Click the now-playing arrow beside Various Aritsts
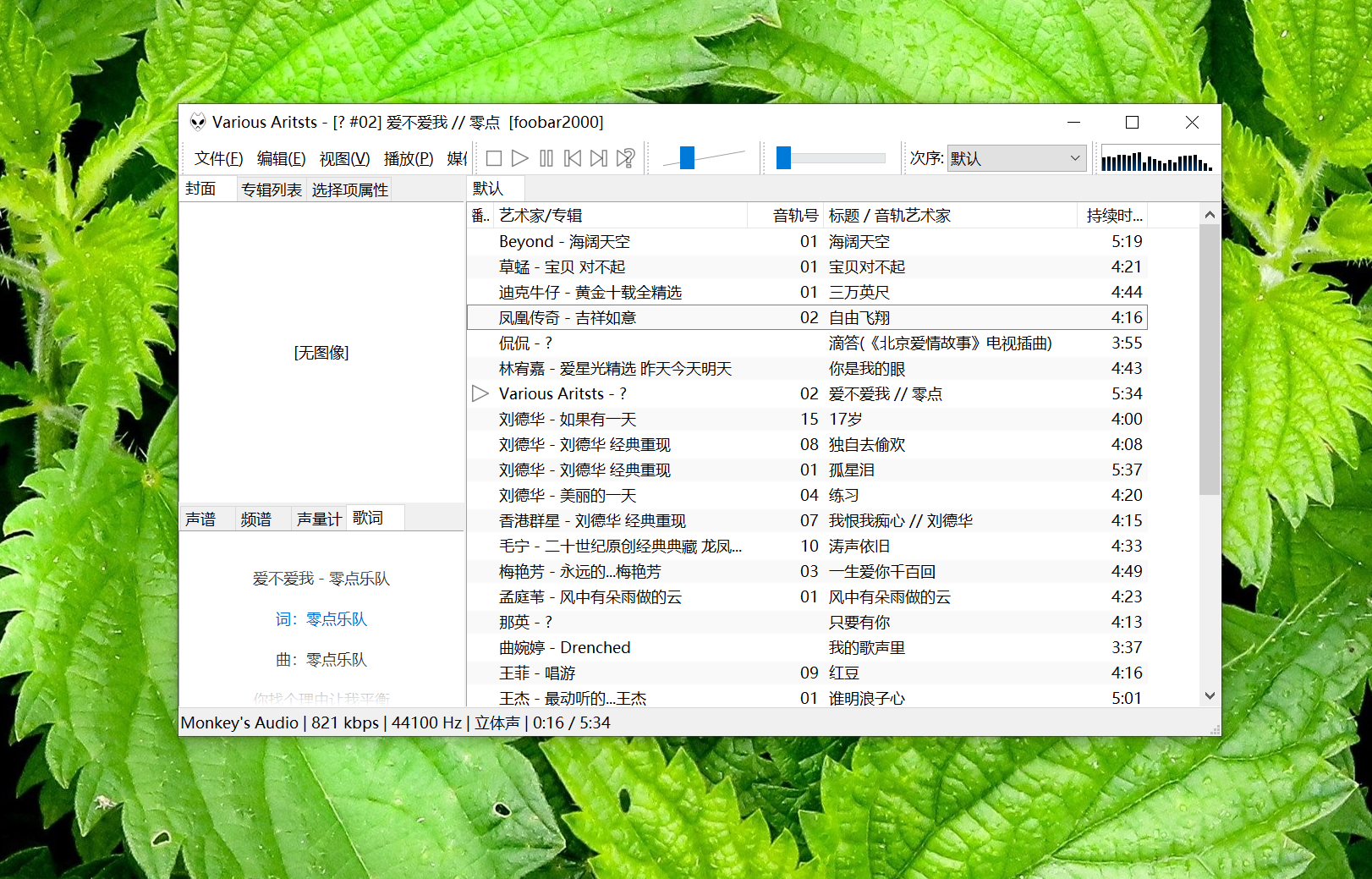1372x879 pixels. (x=480, y=393)
